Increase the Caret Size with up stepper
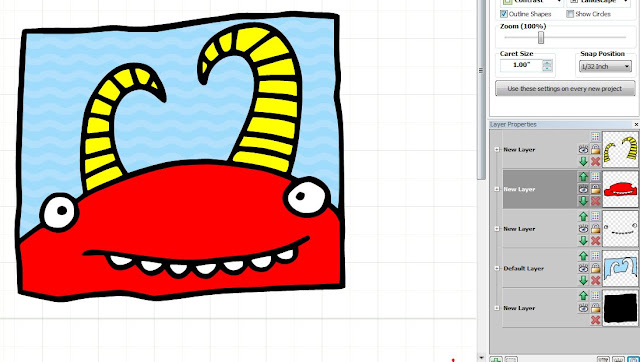Screen dimensions: 640x362 (x=547, y=62)
